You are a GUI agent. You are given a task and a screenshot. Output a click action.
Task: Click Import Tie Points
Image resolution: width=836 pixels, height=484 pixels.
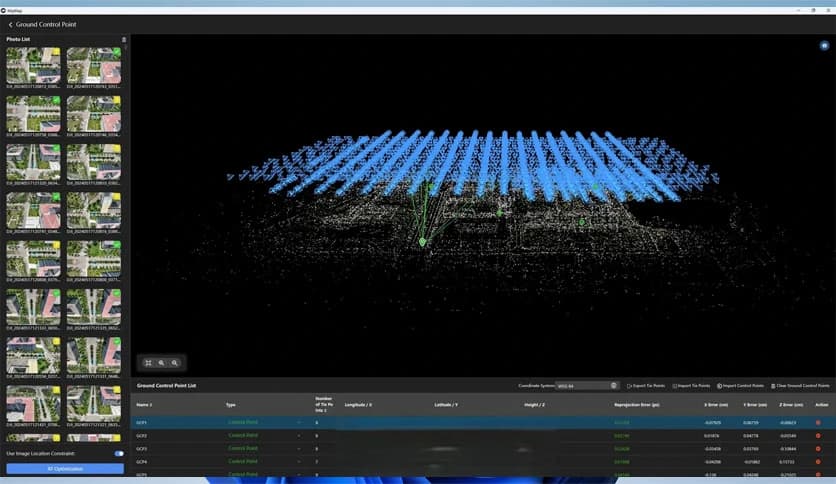692,385
